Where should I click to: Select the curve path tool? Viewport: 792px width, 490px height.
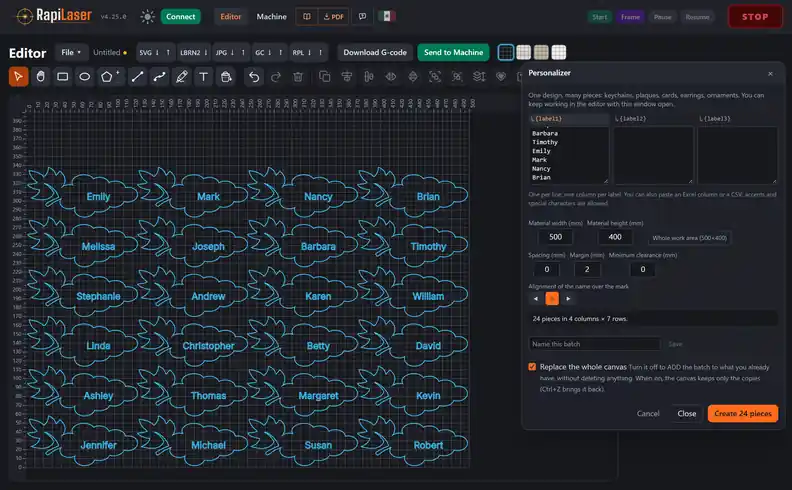(x=160, y=77)
